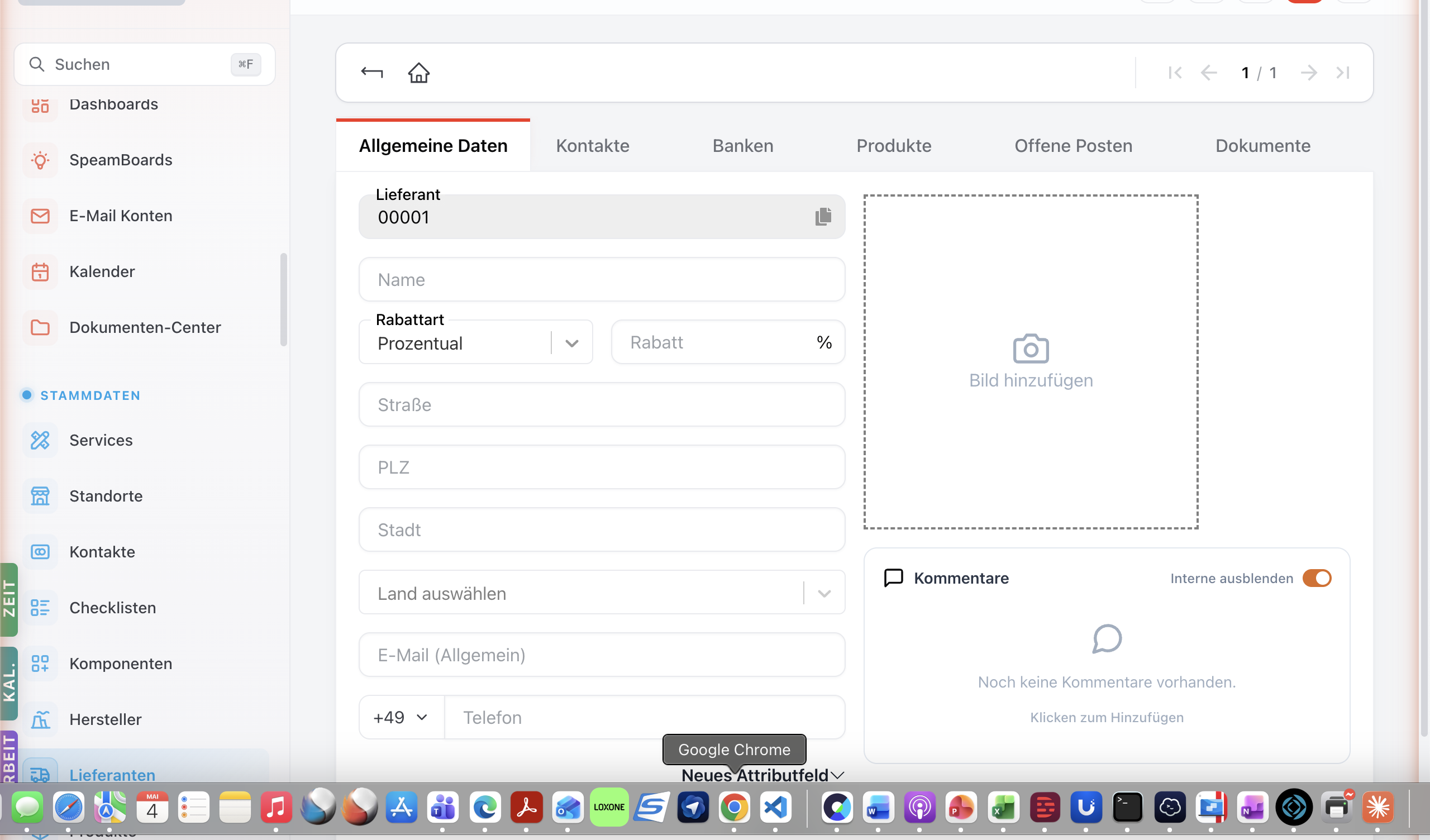This screenshot has height=840, width=1430.
Task: Open the Land auswählen dropdown
Action: [602, 593]
